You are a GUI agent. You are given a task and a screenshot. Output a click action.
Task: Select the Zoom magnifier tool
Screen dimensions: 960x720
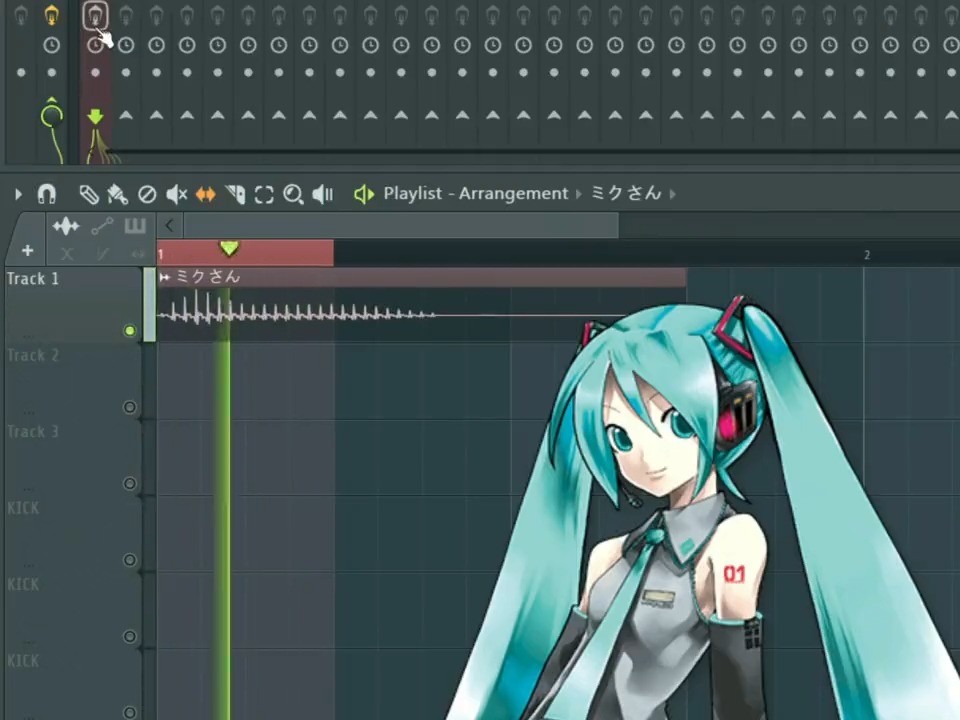tap(293, 195)
